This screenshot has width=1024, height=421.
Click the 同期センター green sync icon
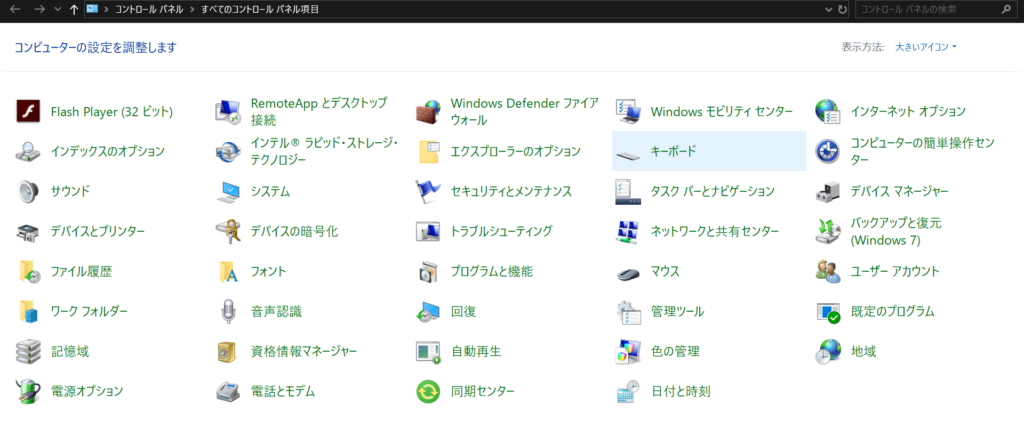(428, 392)
